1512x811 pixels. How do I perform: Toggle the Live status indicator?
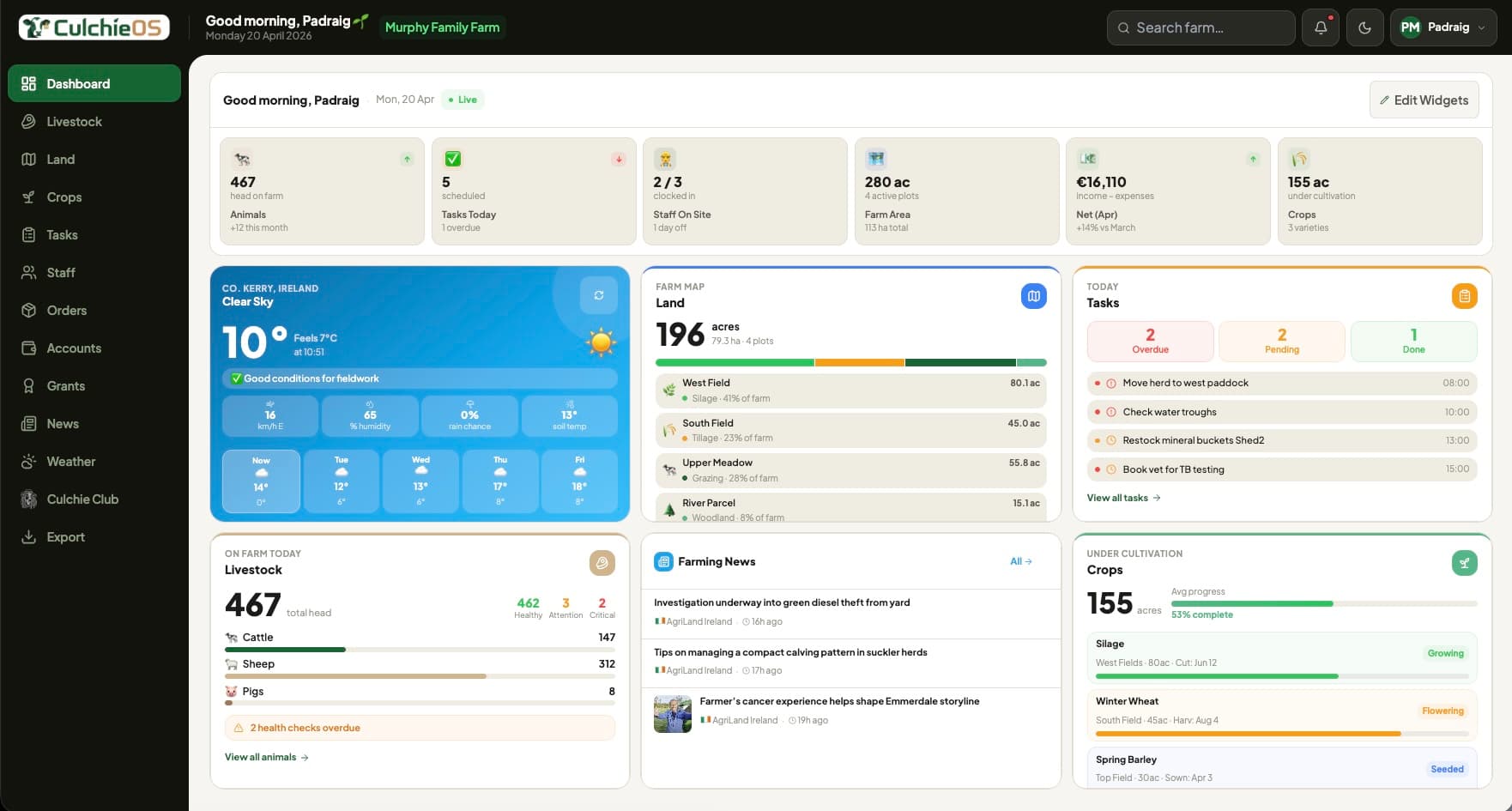pos(463,99)
